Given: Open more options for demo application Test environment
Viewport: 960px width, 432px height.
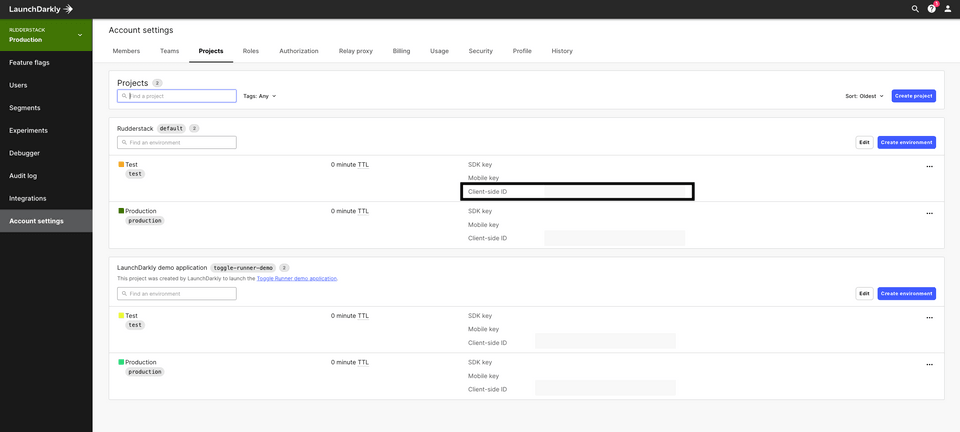Looking at the screenshot, I should pos(929,318).
